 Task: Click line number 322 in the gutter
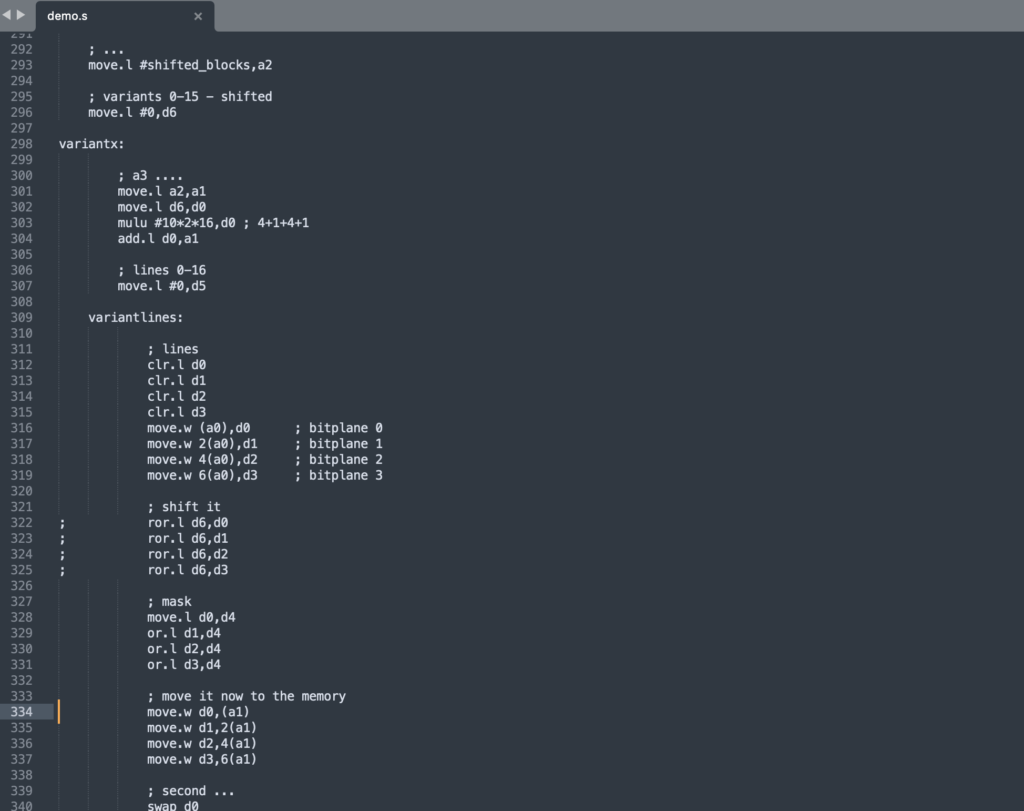click(x=21, y=523)
